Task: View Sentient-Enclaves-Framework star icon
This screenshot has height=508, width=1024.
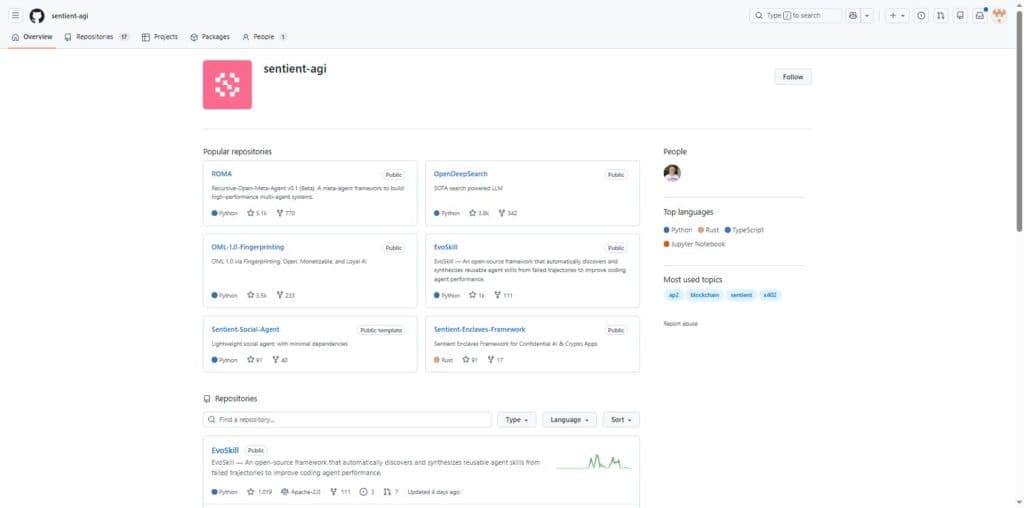Action: tap(466, 360)
